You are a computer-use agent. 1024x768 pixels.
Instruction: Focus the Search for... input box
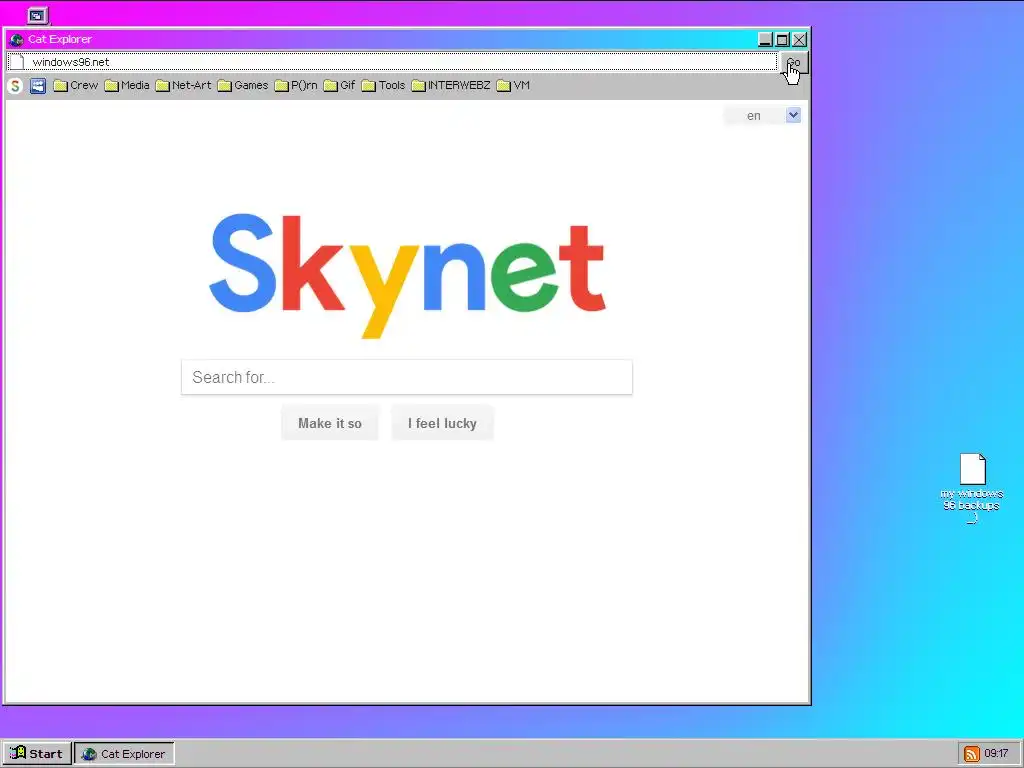pyautogui.click(x=407, y=377)
